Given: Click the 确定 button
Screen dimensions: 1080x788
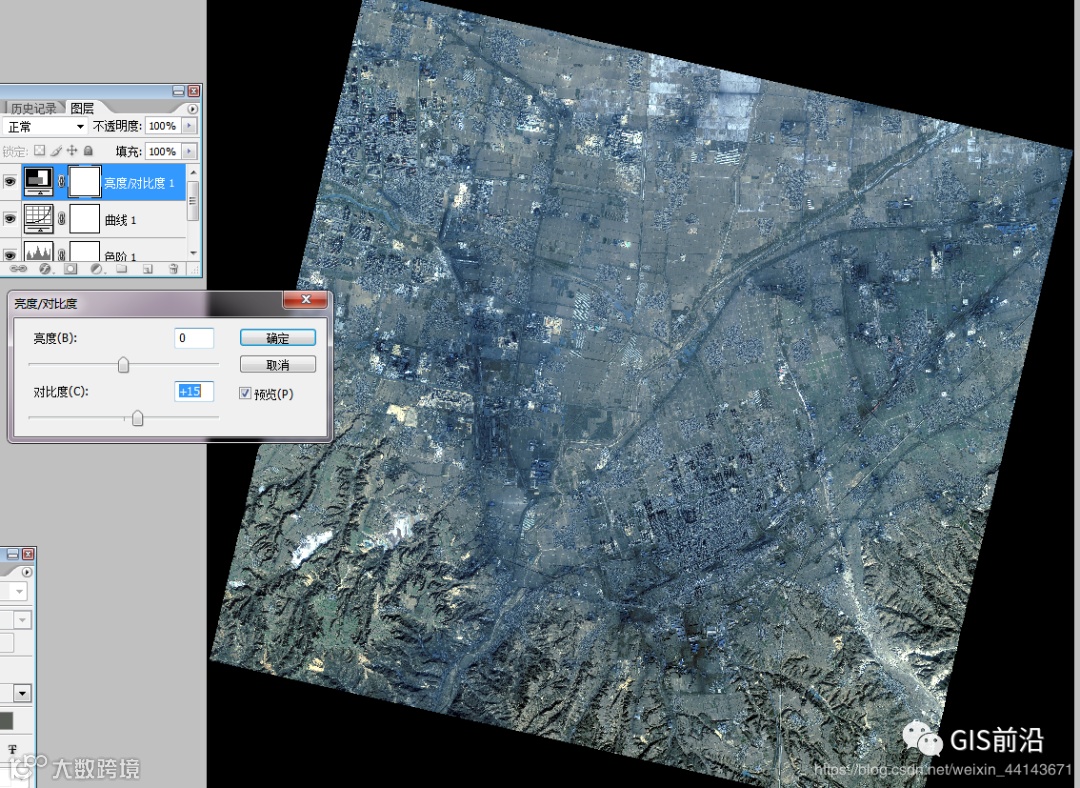Looking at the screenshot, I should point(278,338).
